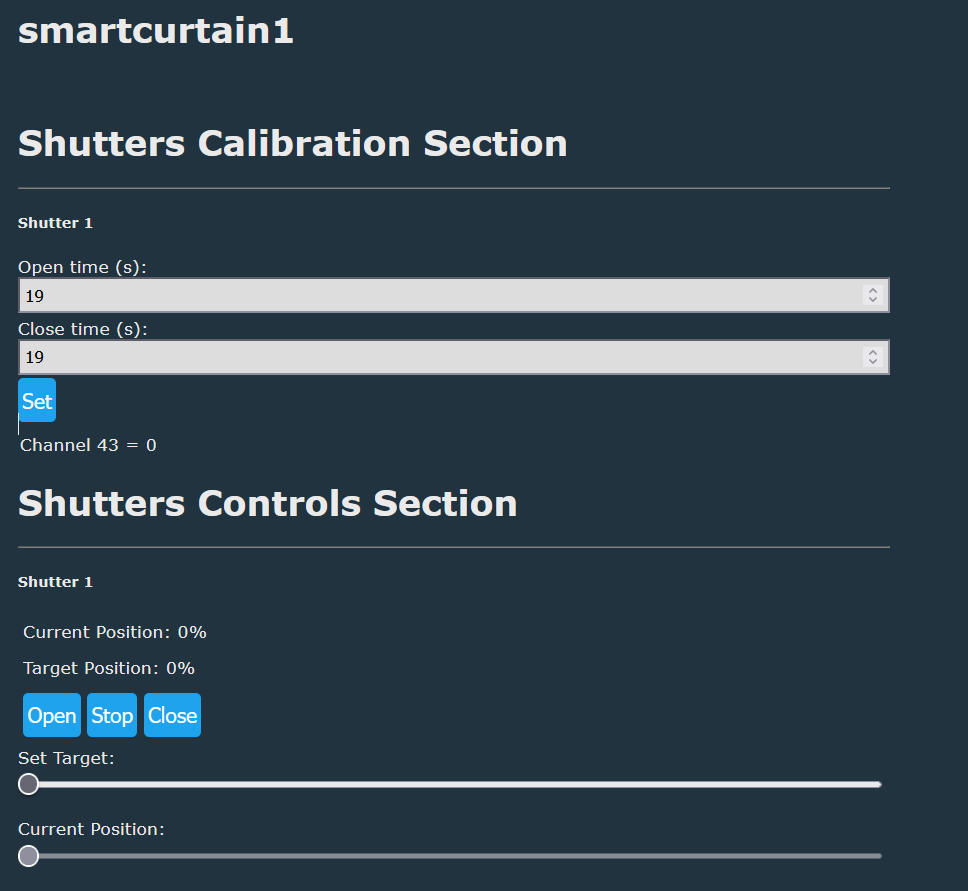This screenshot has width=968, height=891.
Task: Increment Close time using the up arrow
Action: tap(873, 352)
